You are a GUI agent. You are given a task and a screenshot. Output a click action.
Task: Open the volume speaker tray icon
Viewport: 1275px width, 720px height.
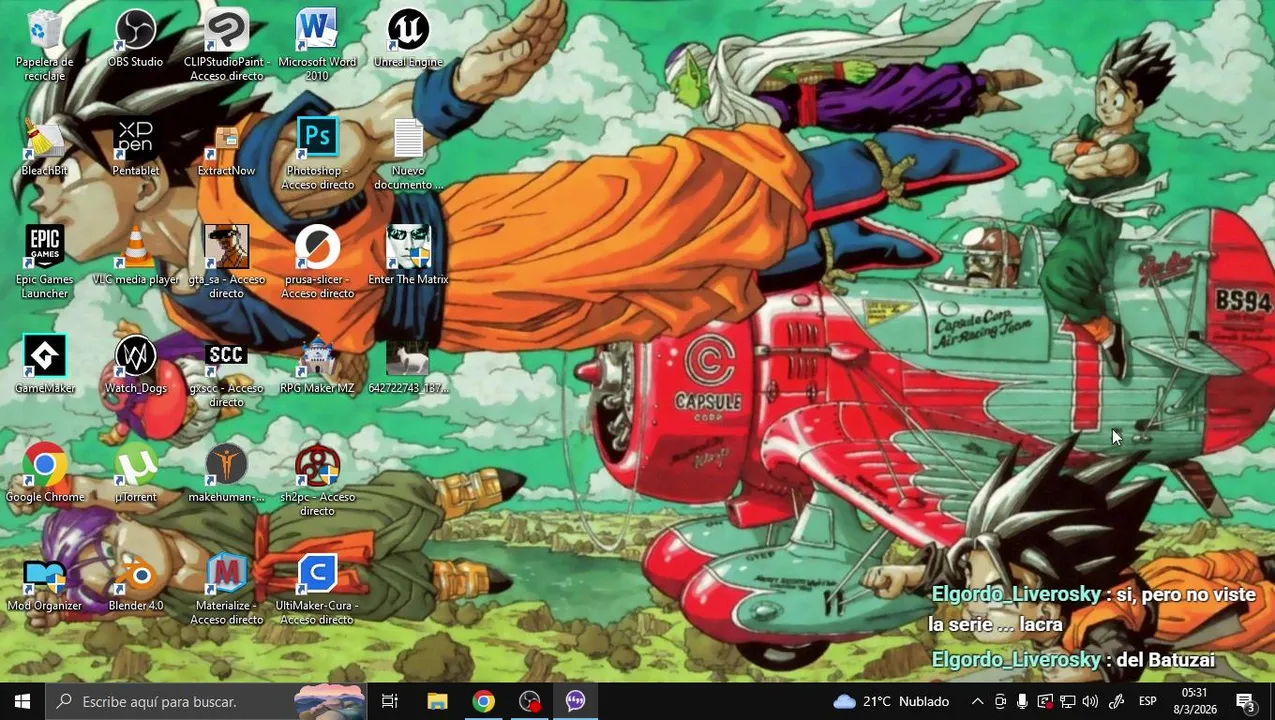pyautogui.click(x=1090, y=701)
